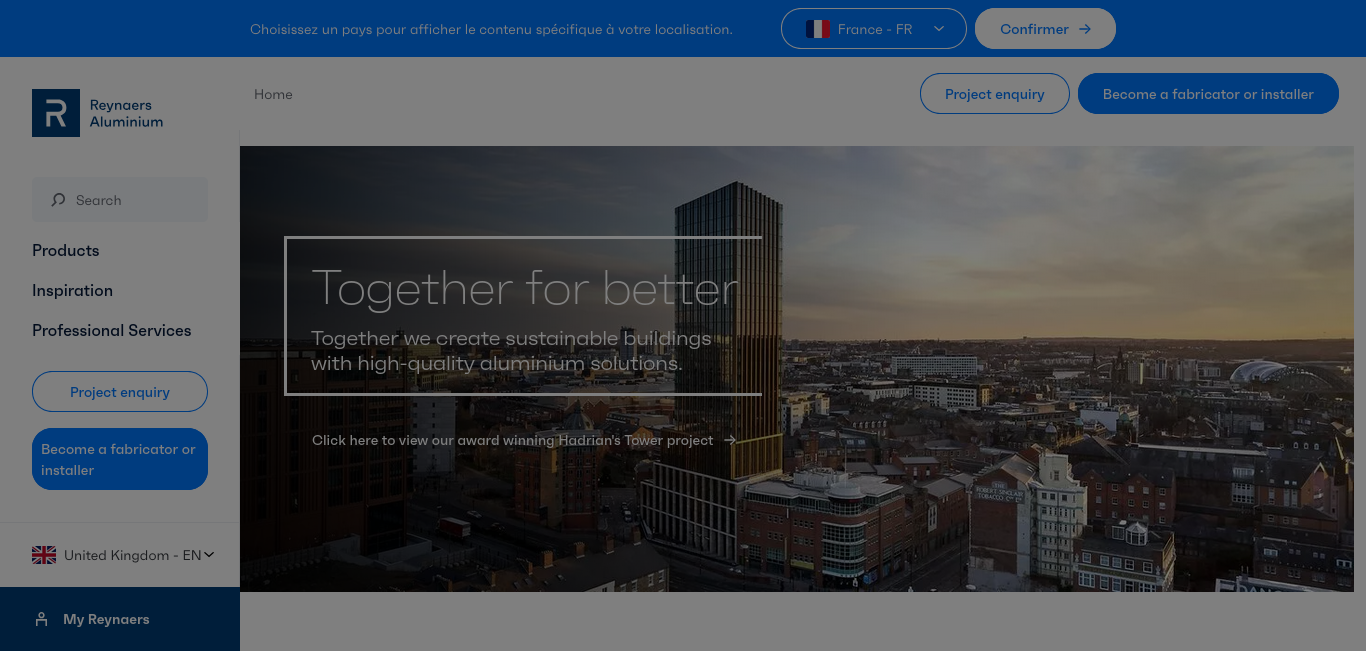Click the French flag icon
1366x651 pixels.
coord(818,29)
